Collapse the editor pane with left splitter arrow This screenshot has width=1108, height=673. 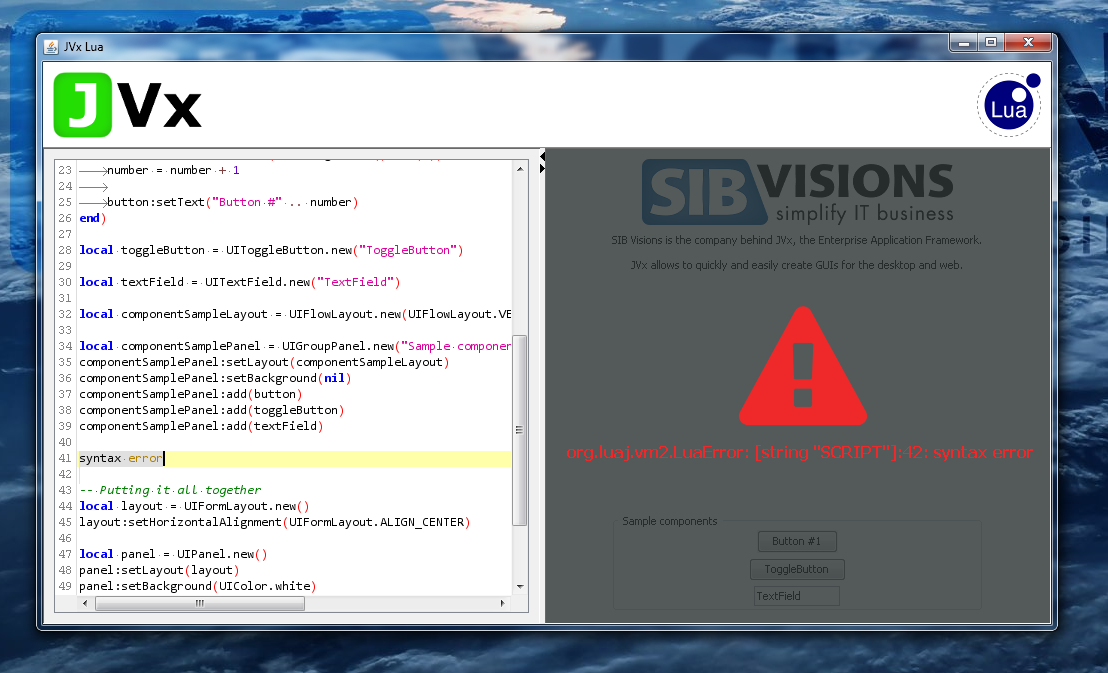(542, 156)
